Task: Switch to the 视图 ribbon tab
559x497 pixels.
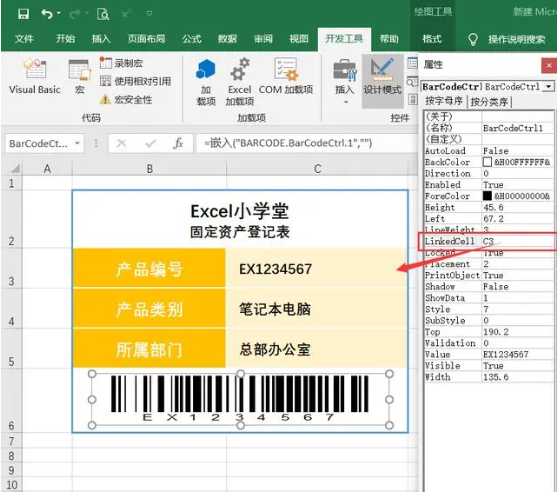Action: [x=299, y=39]
